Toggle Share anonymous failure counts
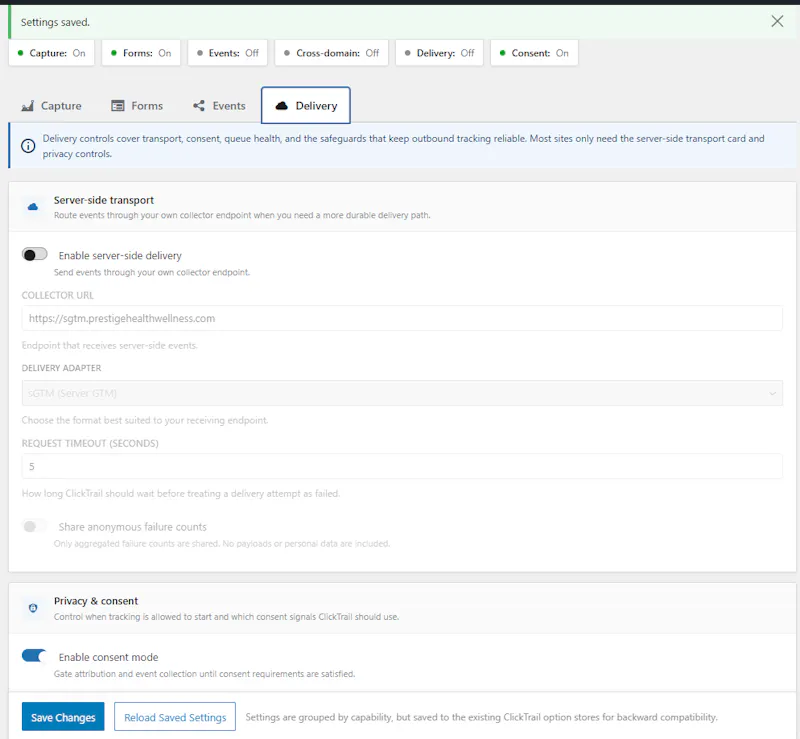The image size is (800, 739). (x=35, y=526)
